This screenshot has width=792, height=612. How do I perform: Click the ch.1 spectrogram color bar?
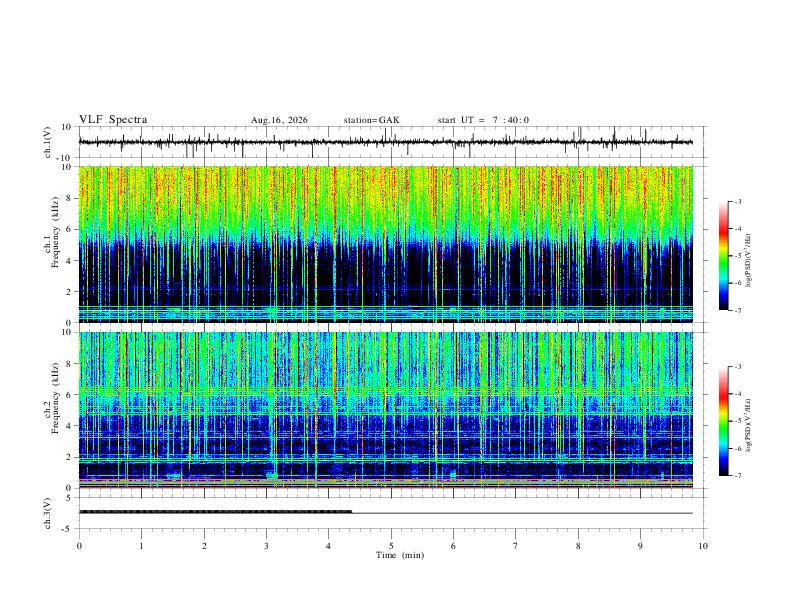tap(723, 256)
